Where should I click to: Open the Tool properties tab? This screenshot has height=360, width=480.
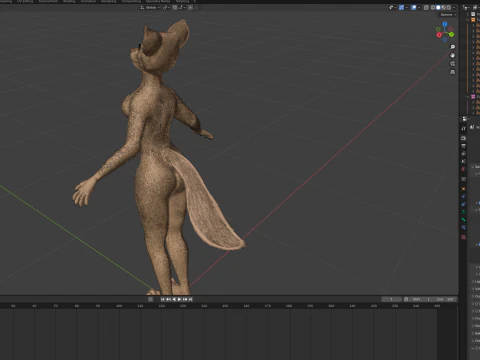coord(463,128)
